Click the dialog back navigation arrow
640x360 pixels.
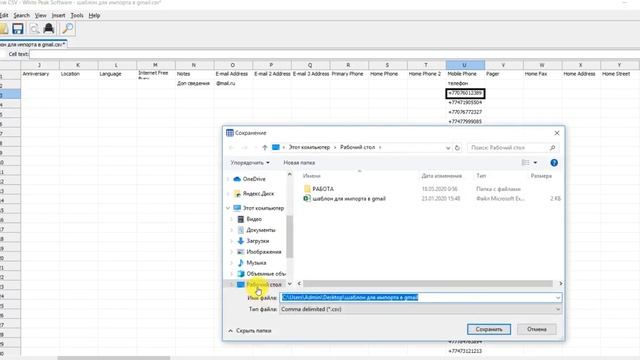[x=231, y=147]
